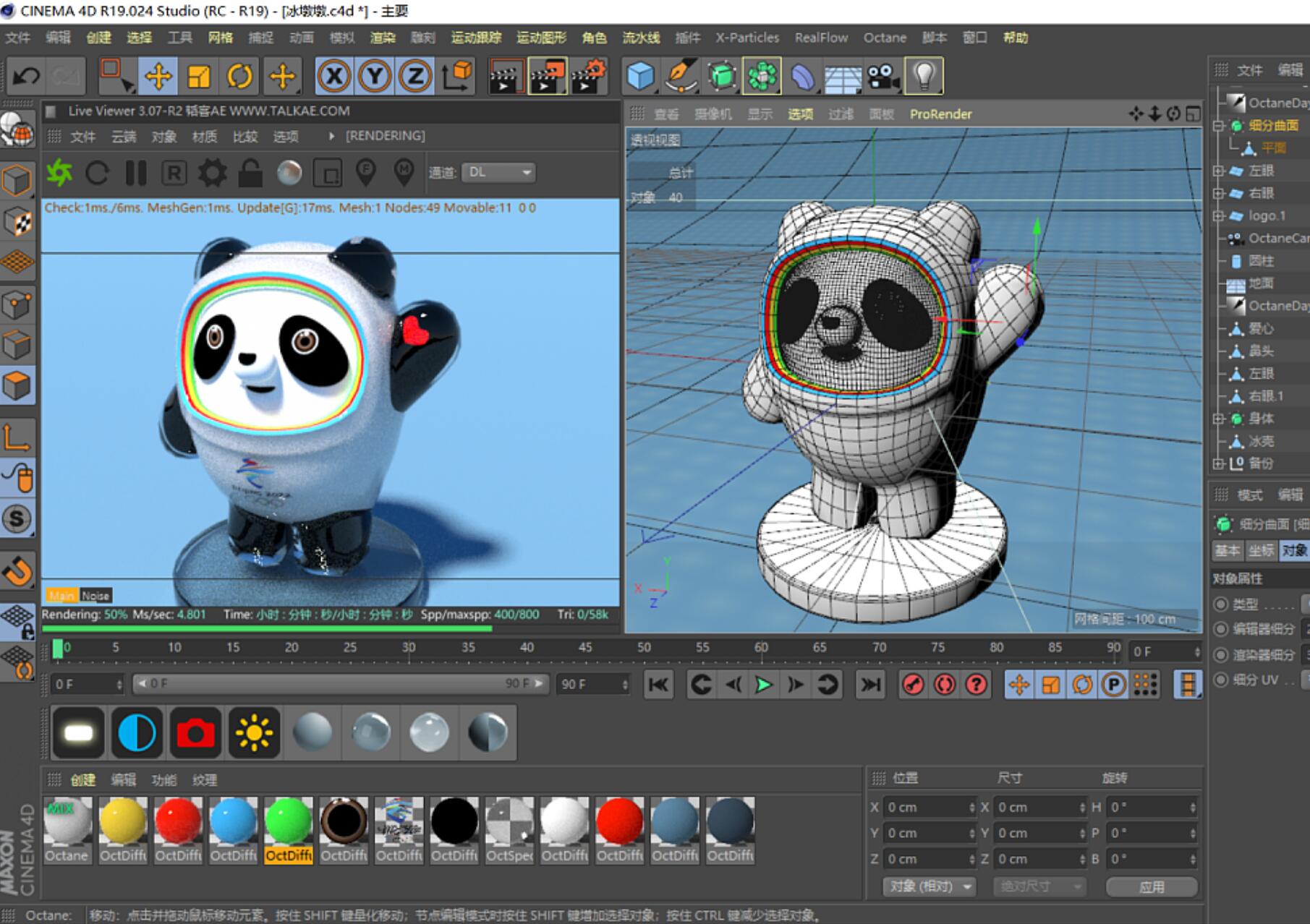Select the green OctDiffuse material
The height and width of the screenshot is (924, 1310).
pyautogui.click(x=288, y=829)
